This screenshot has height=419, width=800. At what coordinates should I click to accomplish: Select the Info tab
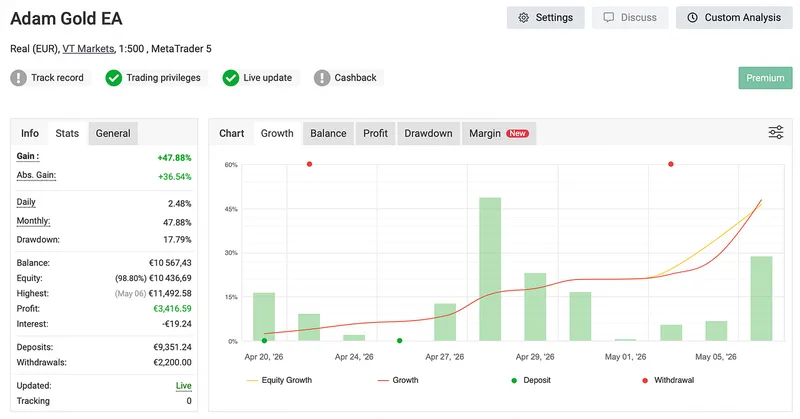pyautogui.click(x=30, y=133)
